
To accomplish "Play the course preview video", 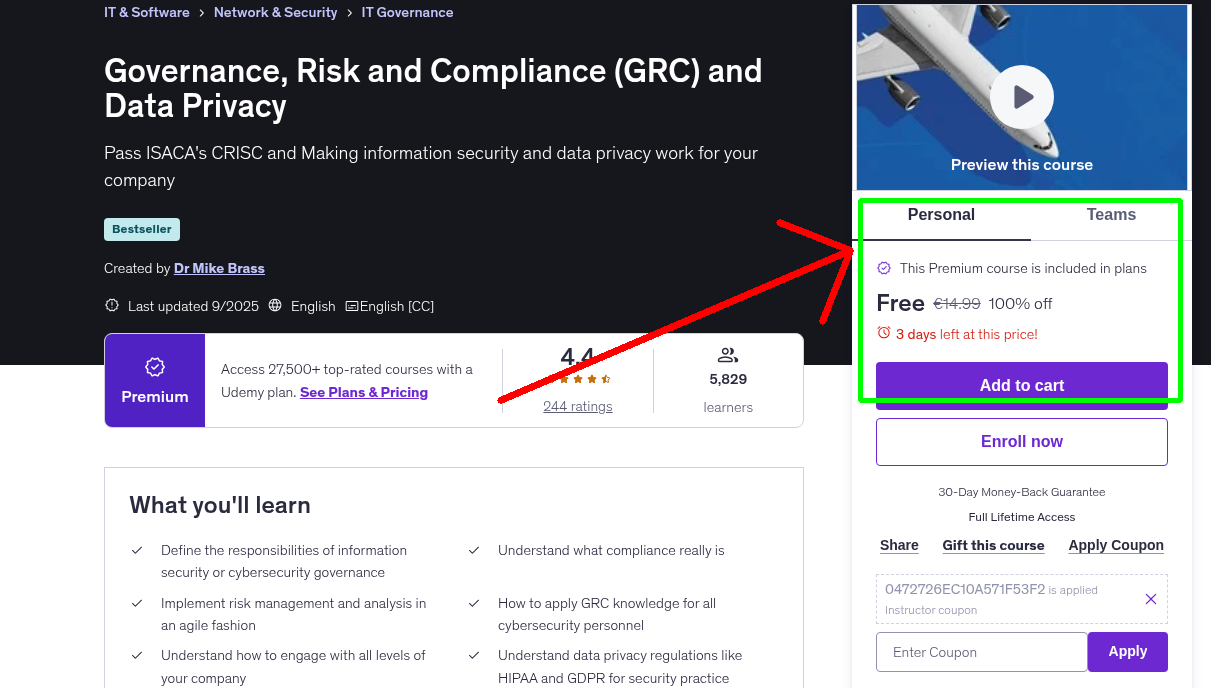I will [1021, 96].
